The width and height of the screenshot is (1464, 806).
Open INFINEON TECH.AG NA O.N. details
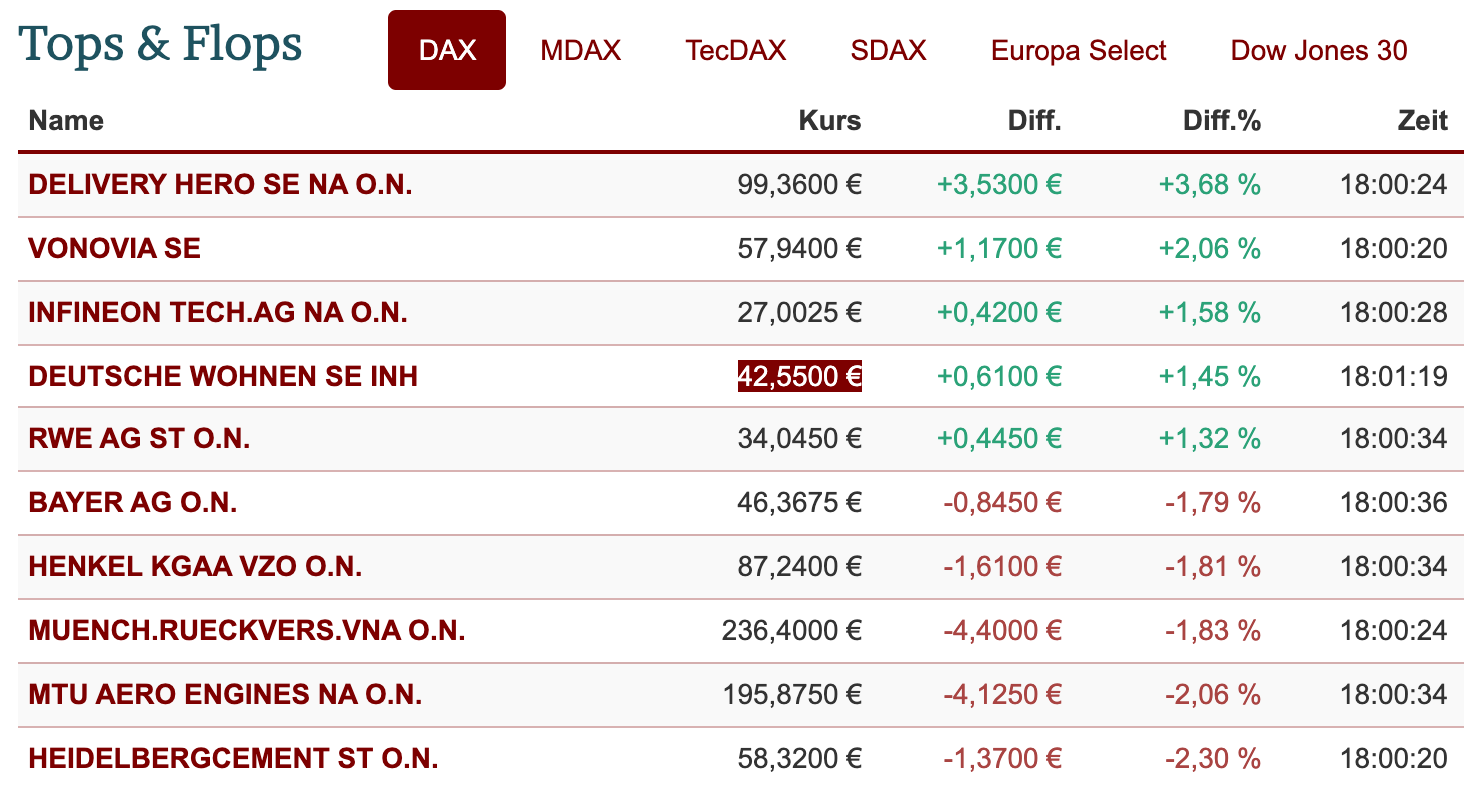(218, 312)
